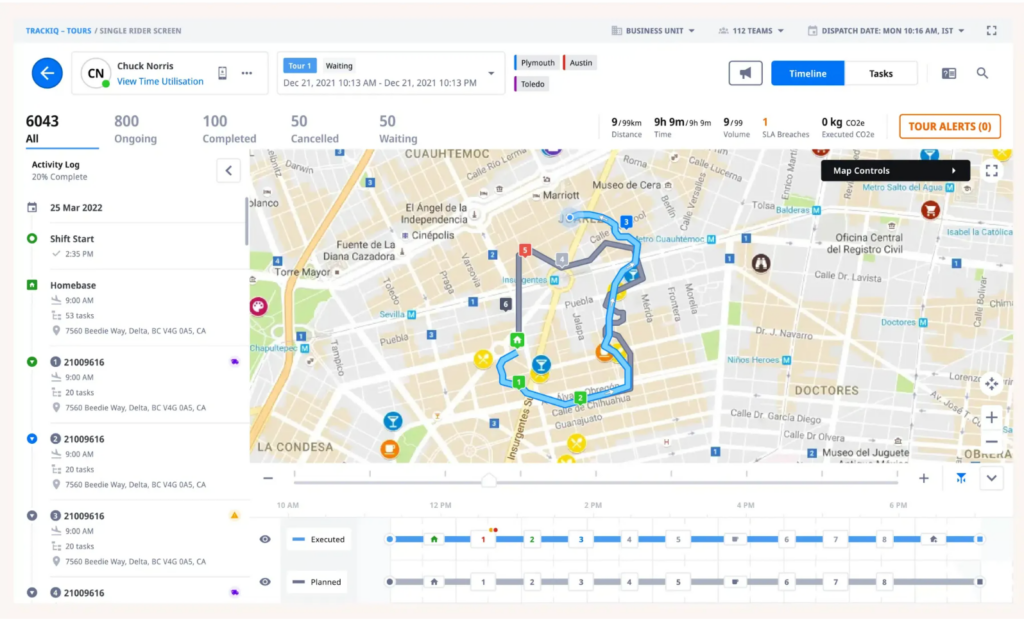Open the filter funnel icon on timeline
This screenshot has width=1024, height=622.
pyautogui.click(x=961, y=478)
